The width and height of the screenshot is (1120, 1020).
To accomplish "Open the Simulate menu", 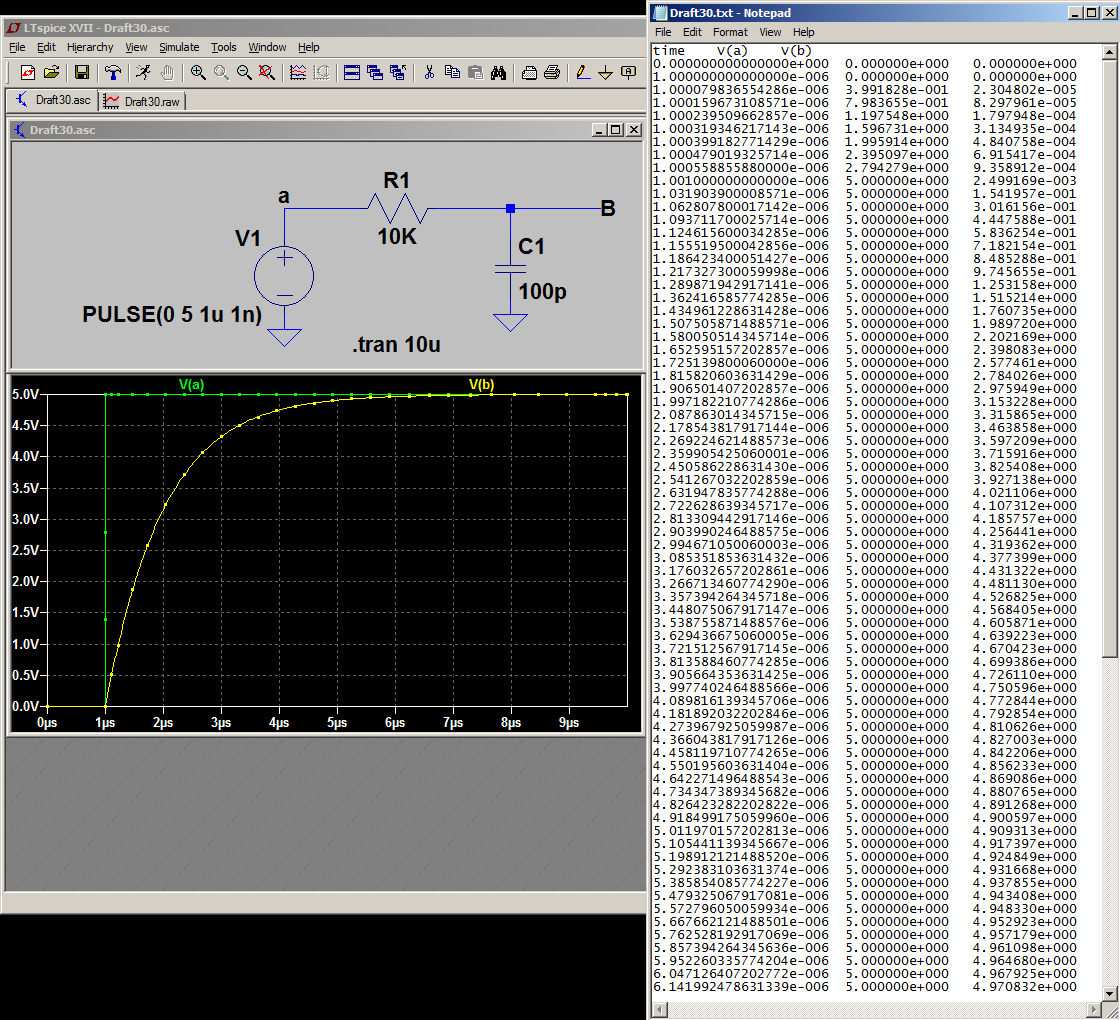I will click(179, 47).
